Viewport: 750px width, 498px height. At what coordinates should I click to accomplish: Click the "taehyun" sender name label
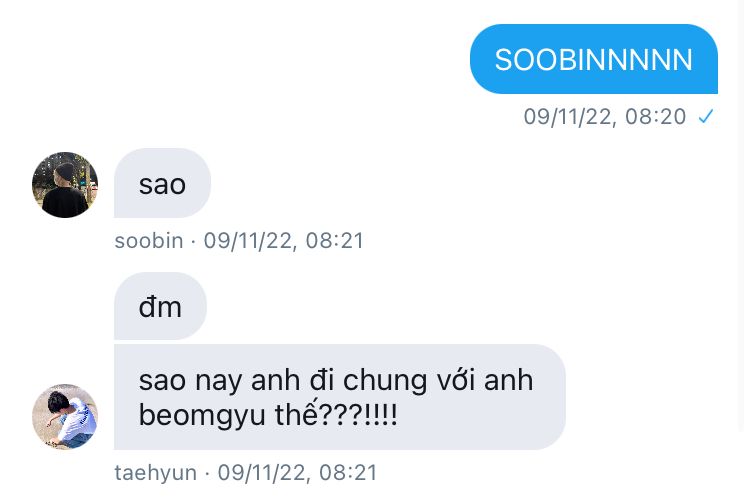pyautogui.click(x=155, y=473)
